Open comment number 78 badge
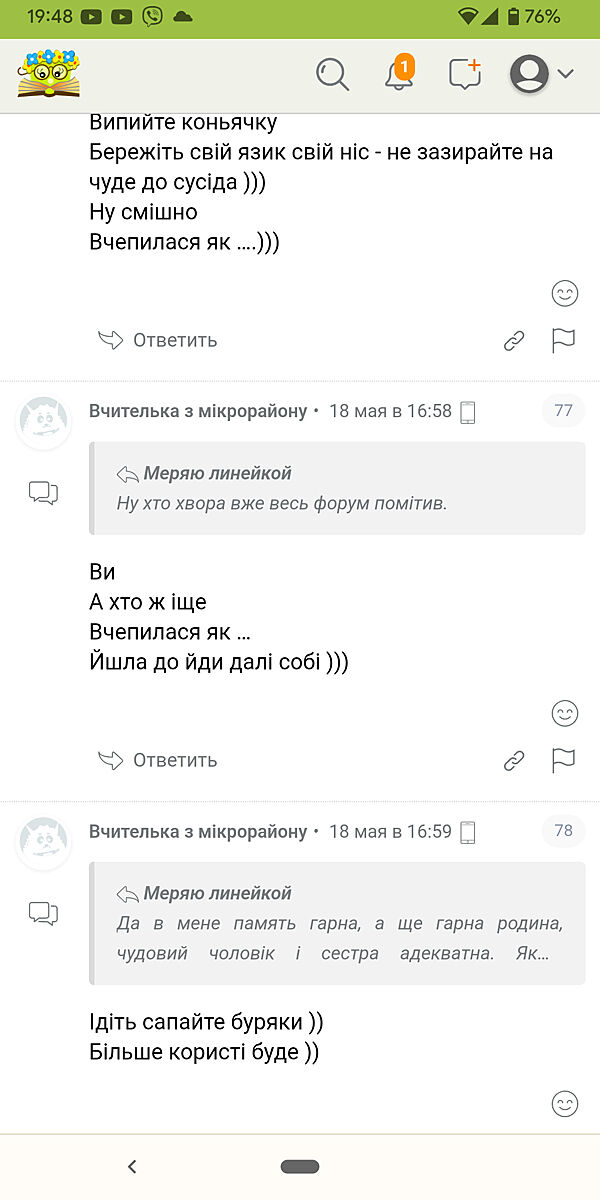The image size is (600, 1200). 563,830
